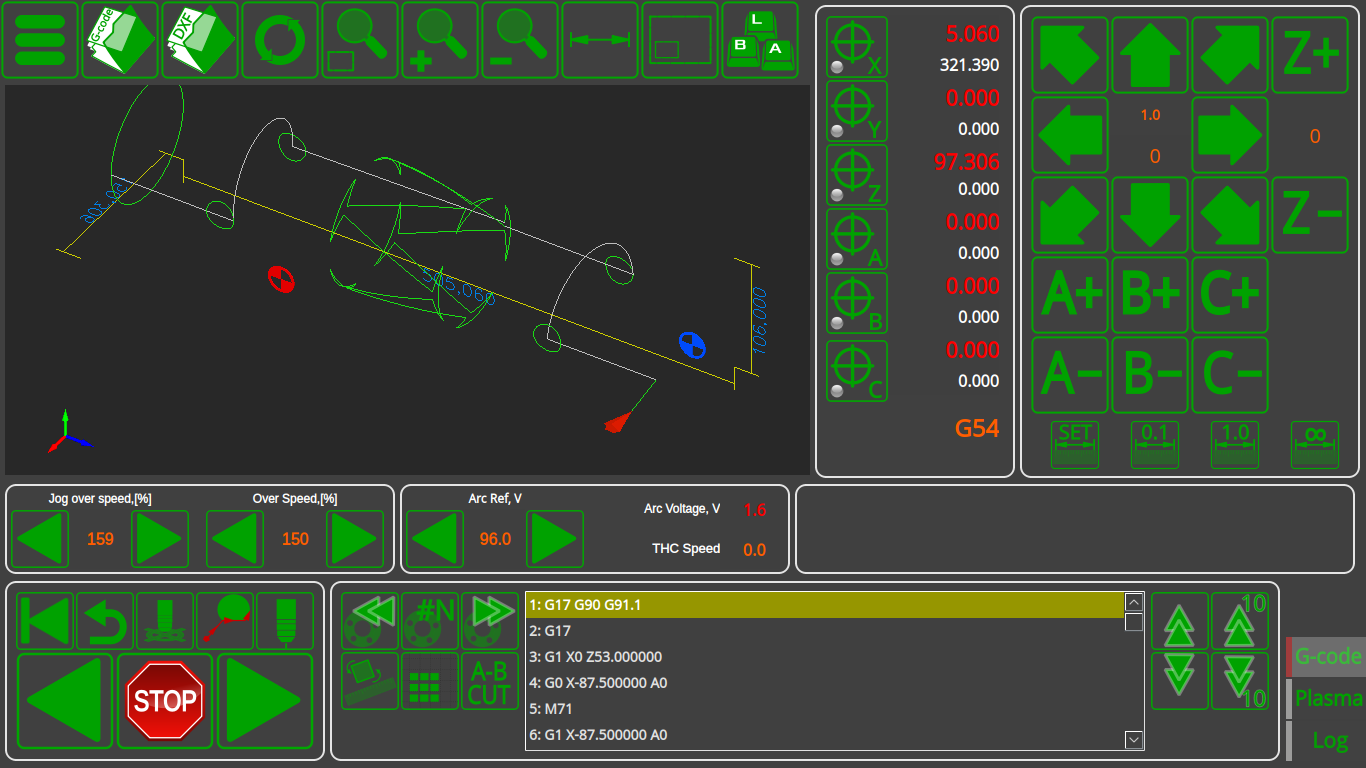Jog right with the right arrow
The height and width of the screenshot is (768, 1366).
[1230, 135]
